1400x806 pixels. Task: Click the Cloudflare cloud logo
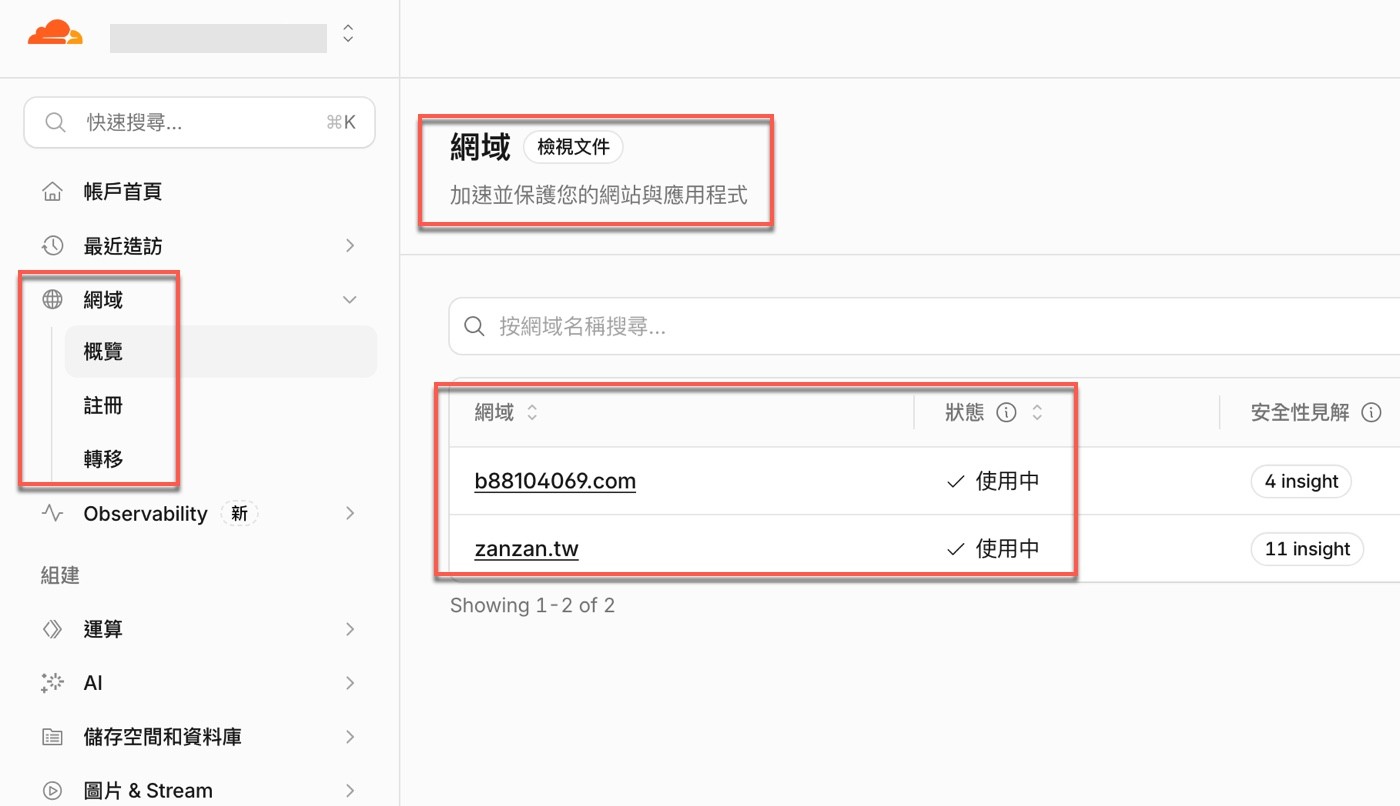[x=55, y=33]
